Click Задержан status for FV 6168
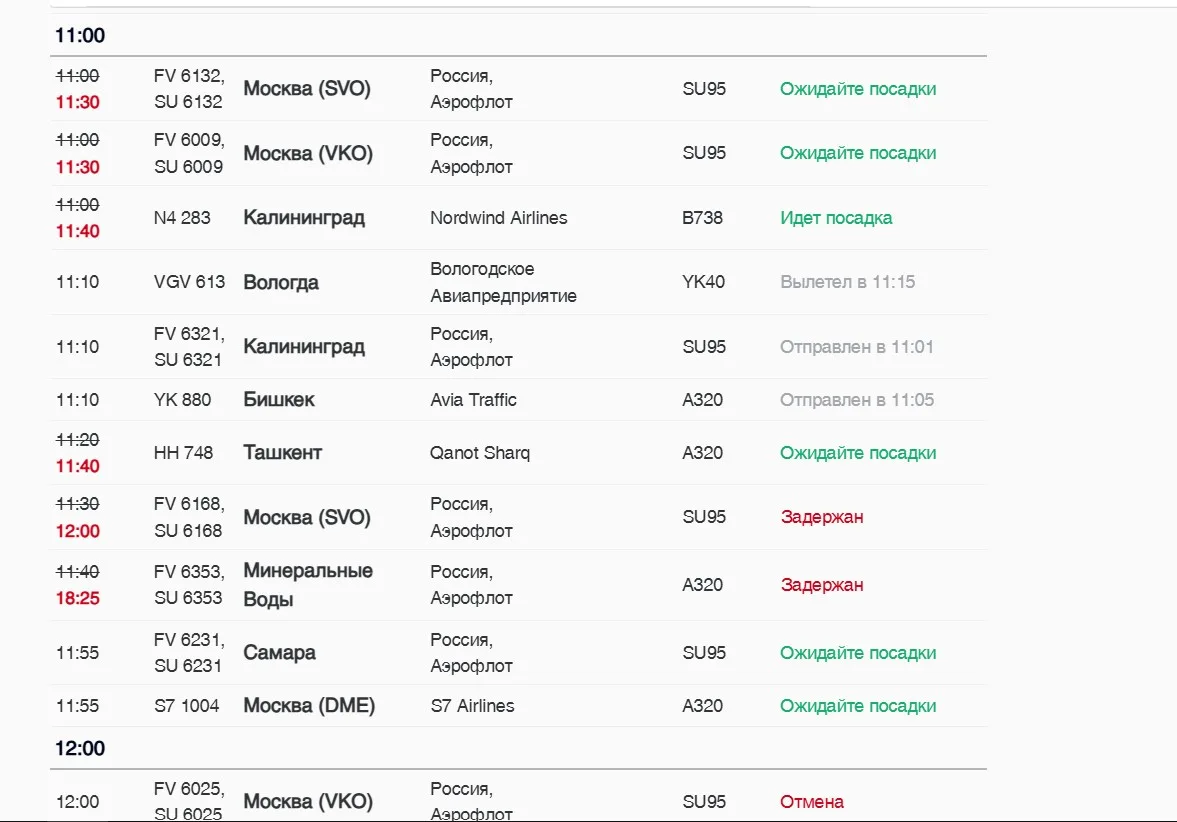The image size is (1177, 822). [822, 517]
